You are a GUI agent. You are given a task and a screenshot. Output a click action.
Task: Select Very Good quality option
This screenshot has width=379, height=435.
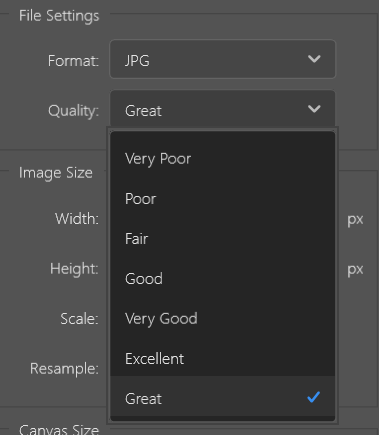tap(222, 319)
